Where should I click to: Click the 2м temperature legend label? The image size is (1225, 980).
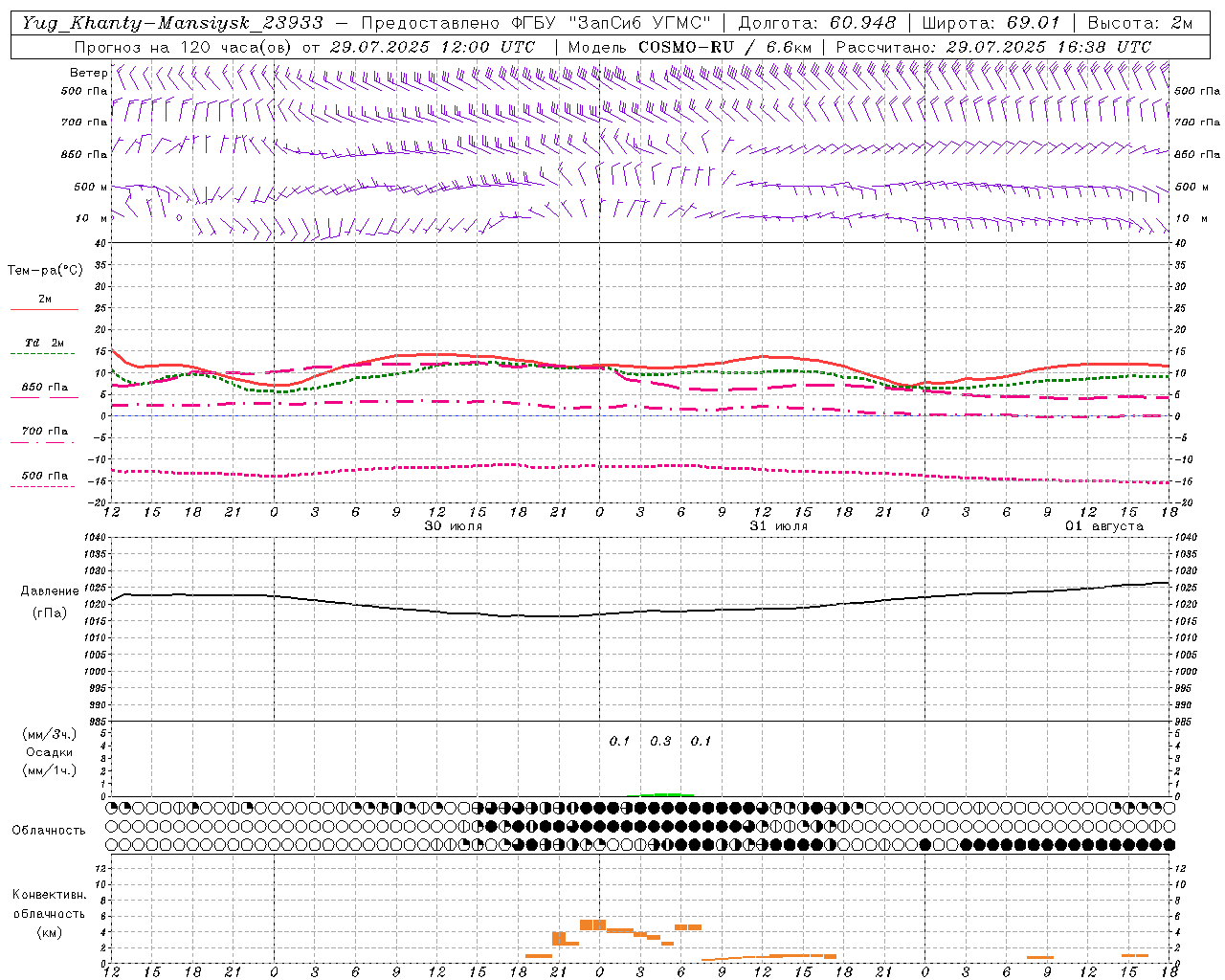[45, 300]
